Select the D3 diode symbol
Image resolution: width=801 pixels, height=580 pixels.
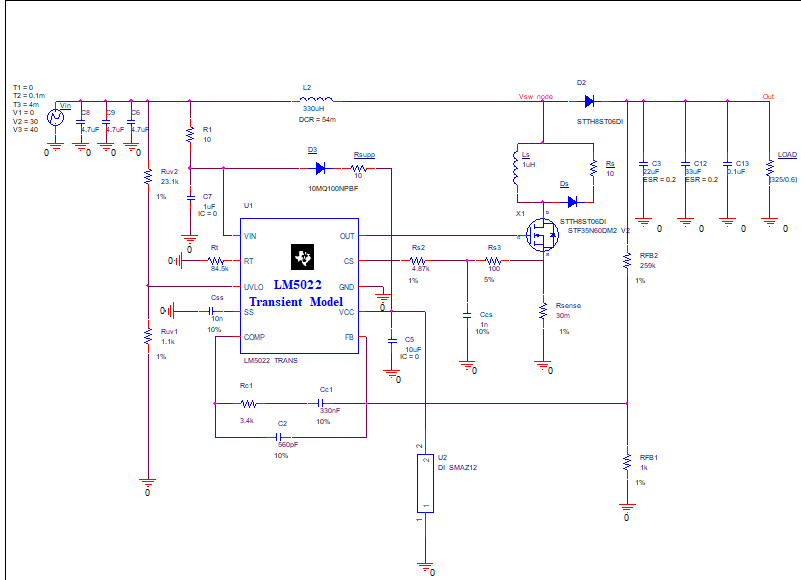pyautogui.click(x=320, y=168)
